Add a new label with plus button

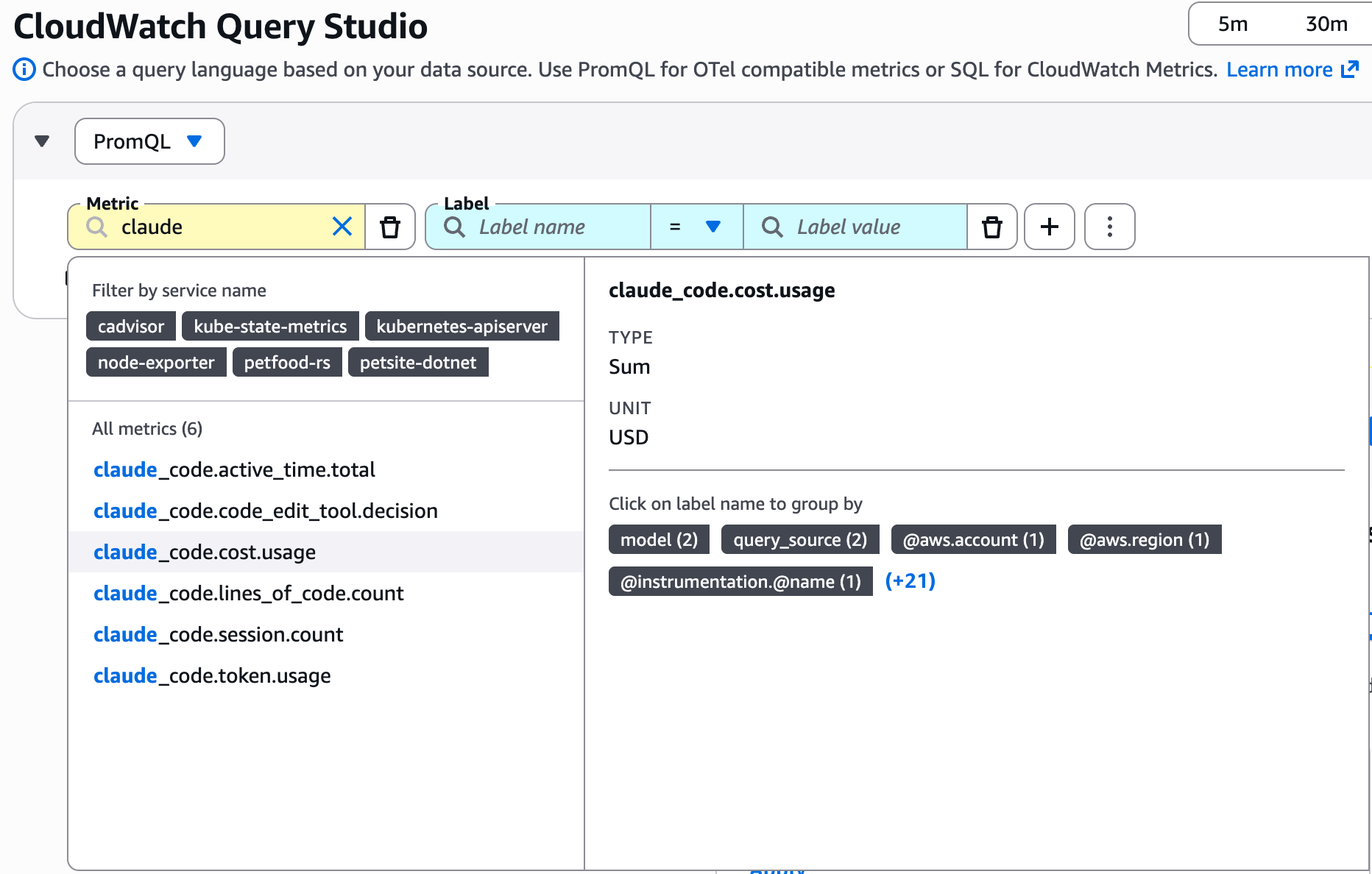click(x=1050, y=227)
